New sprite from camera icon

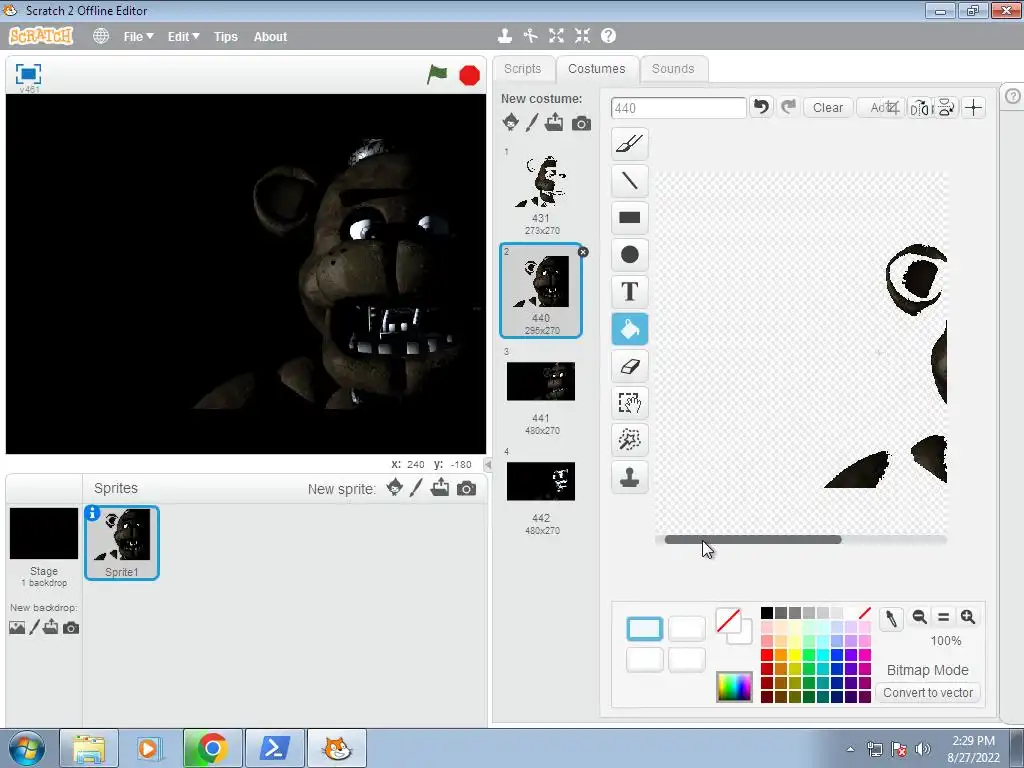[x=466, y=488]
